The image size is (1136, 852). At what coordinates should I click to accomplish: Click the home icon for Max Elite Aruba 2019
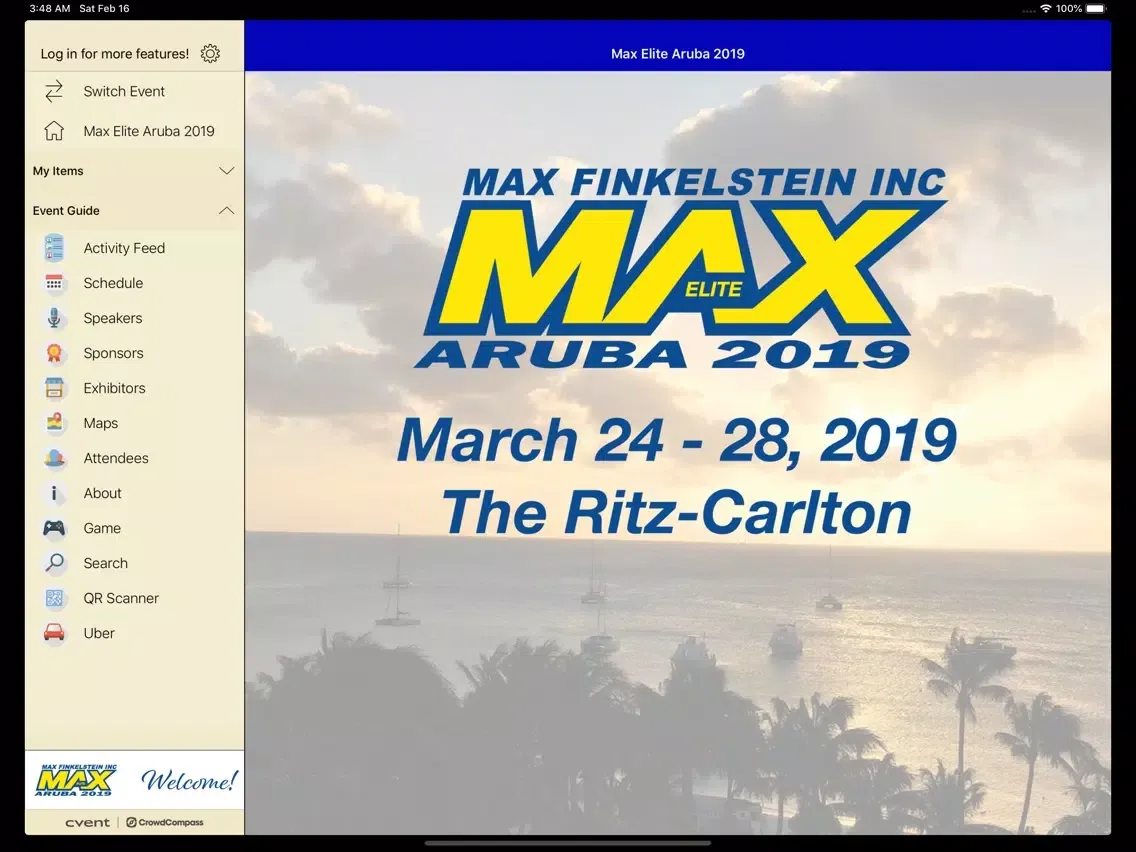pos(54,131)
